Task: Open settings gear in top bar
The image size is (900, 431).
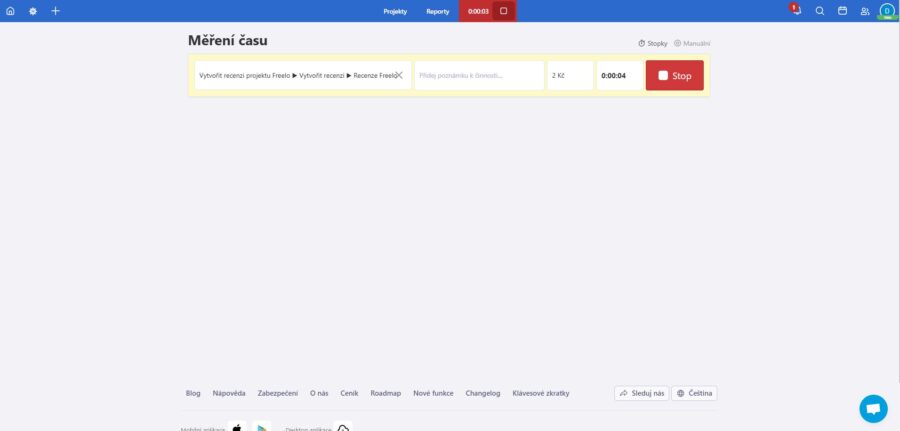Action: [33, 11]
